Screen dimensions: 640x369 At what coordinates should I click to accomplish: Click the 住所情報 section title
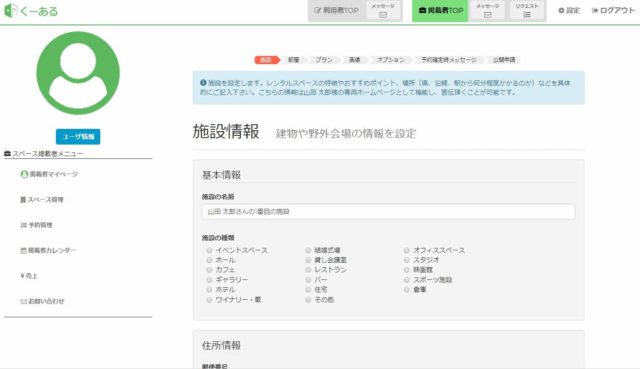tap(221, 345)
